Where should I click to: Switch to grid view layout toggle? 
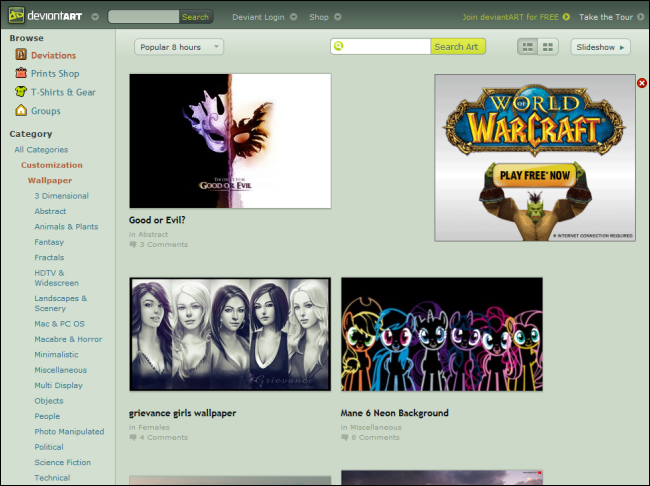(x=548, y=47)
